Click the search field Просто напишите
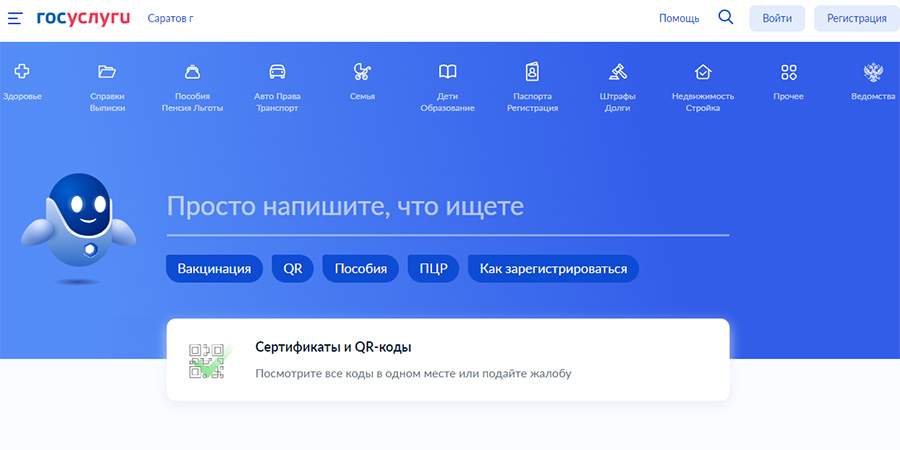Viewport: 900px width, 450px height. coord(447,207)
